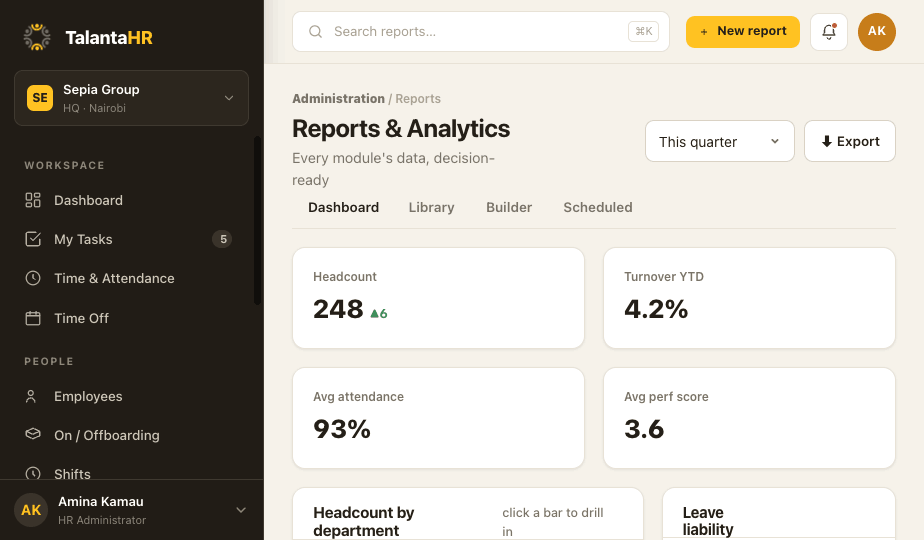Click the Leave liability heading
The width and height of the screenshot is (924, 540).
point(708,521)
